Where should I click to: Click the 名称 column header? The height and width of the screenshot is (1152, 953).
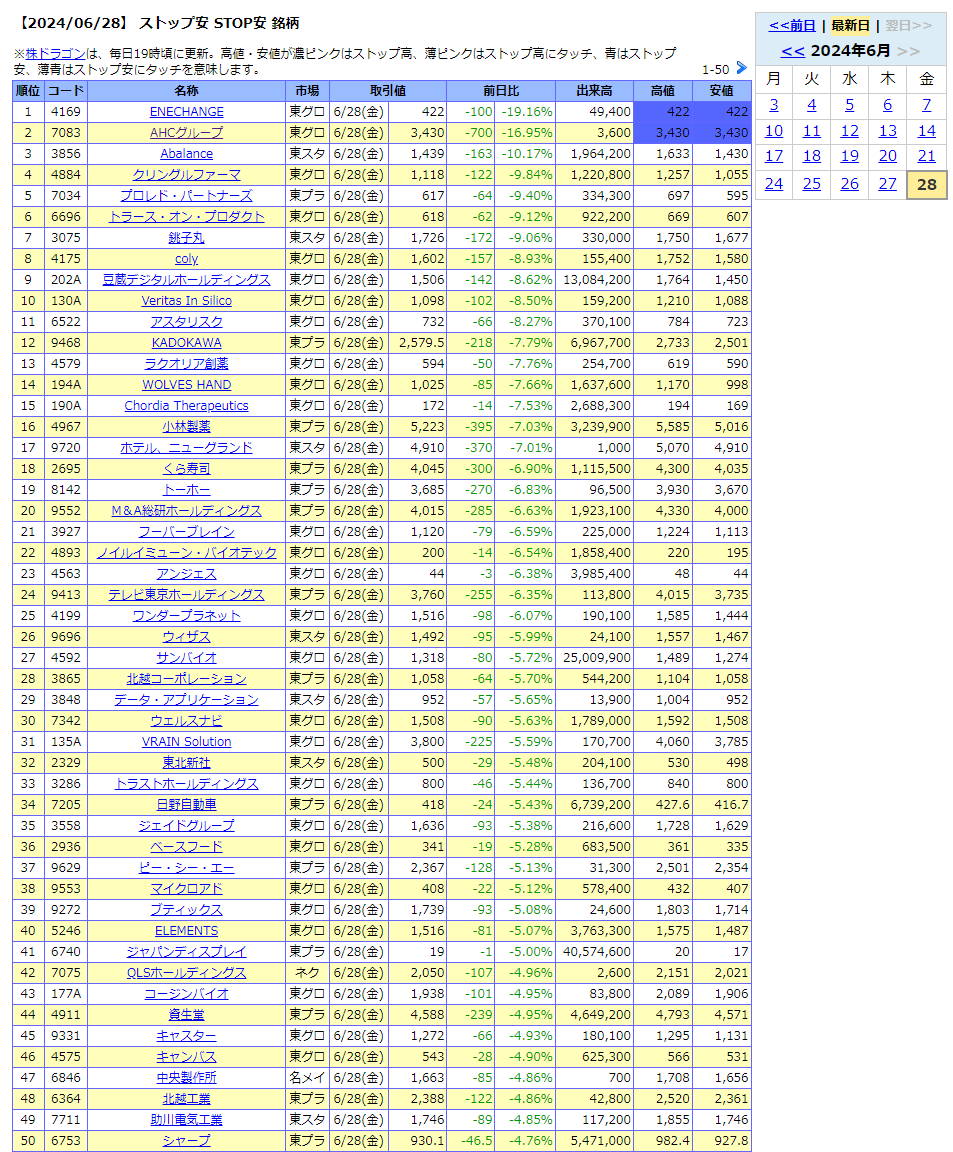point(187,90)
